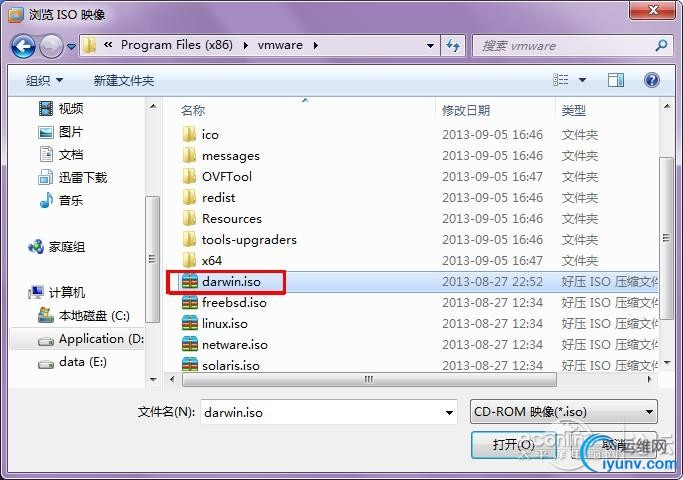Open Application (D:) drive

[91, 339]
